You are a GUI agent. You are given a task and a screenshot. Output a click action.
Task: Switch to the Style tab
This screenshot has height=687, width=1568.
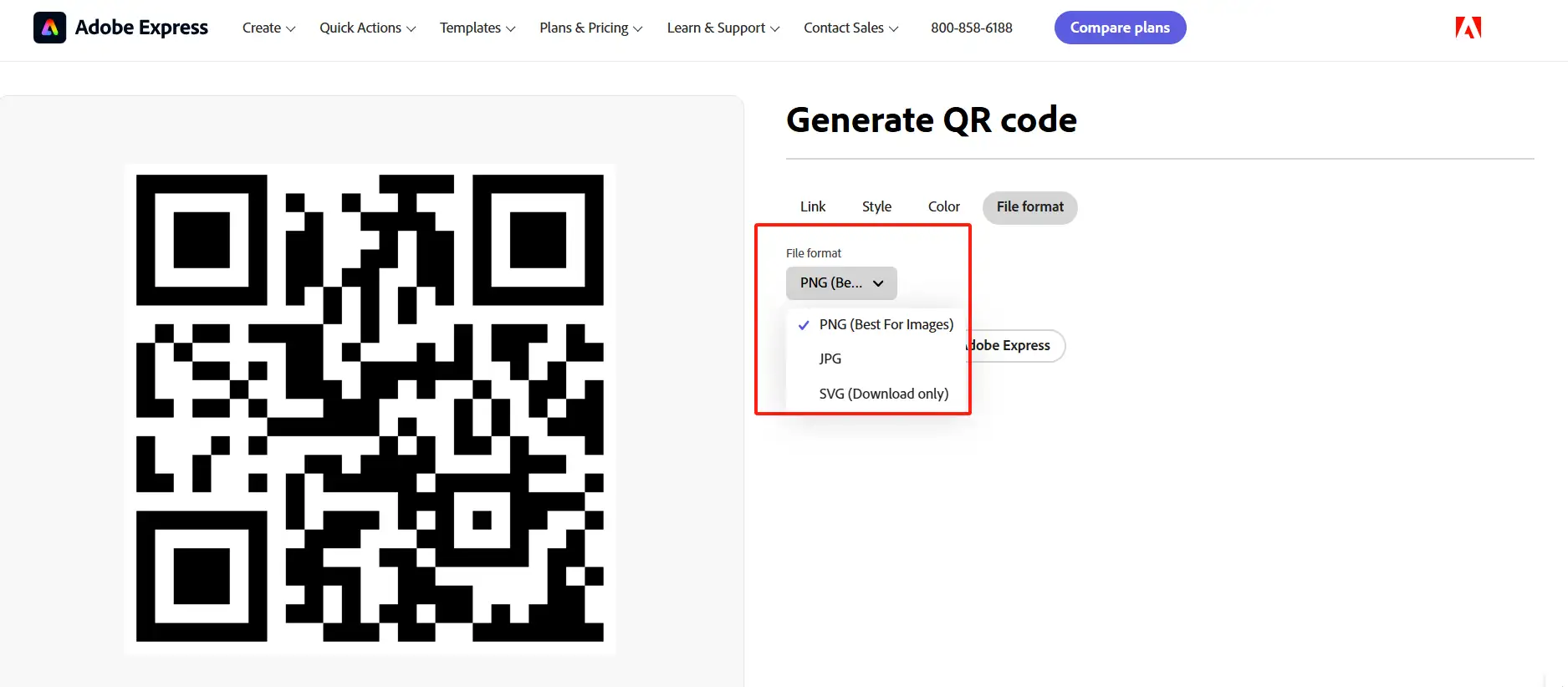click(876, 206)
